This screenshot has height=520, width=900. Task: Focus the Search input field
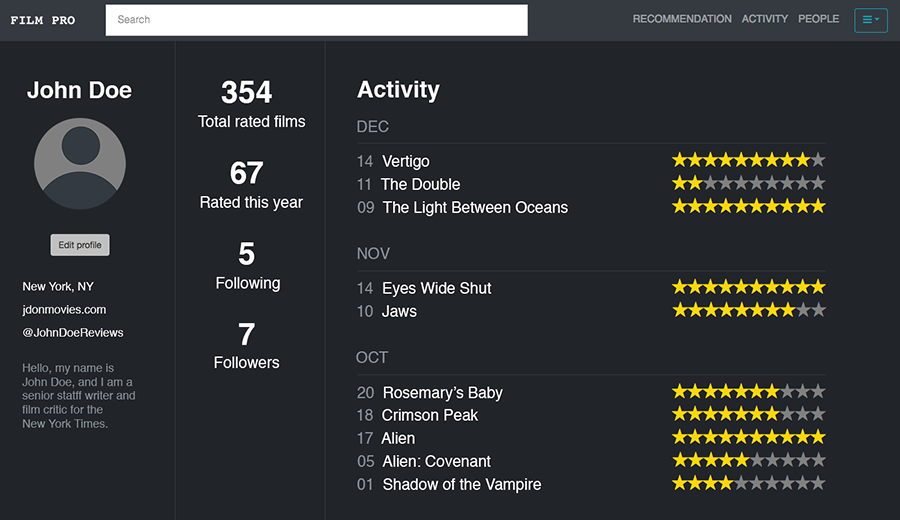(316, 20)
